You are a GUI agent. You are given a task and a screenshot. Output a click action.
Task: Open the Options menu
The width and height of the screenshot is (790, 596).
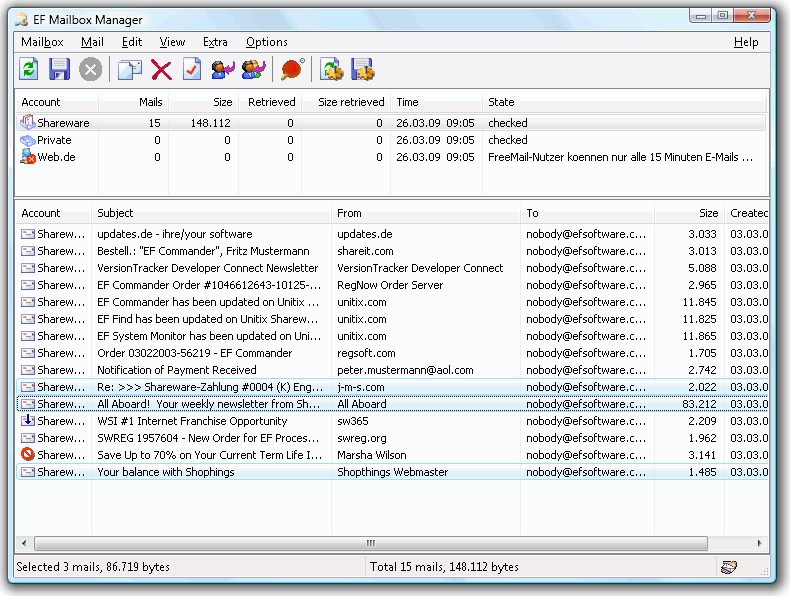pos(267,42)
